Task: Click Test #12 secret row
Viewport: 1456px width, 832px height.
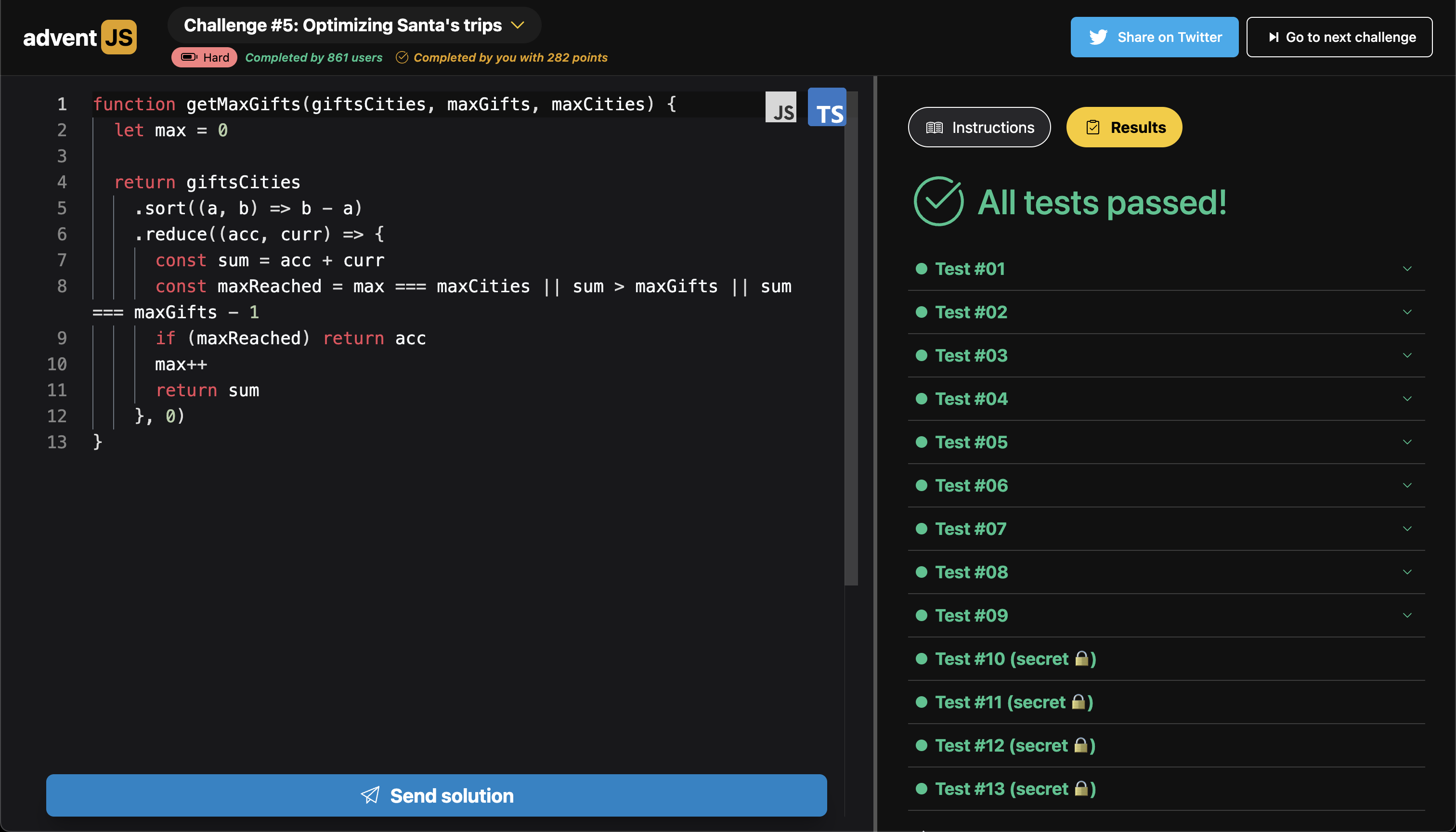Action: 1166,746
